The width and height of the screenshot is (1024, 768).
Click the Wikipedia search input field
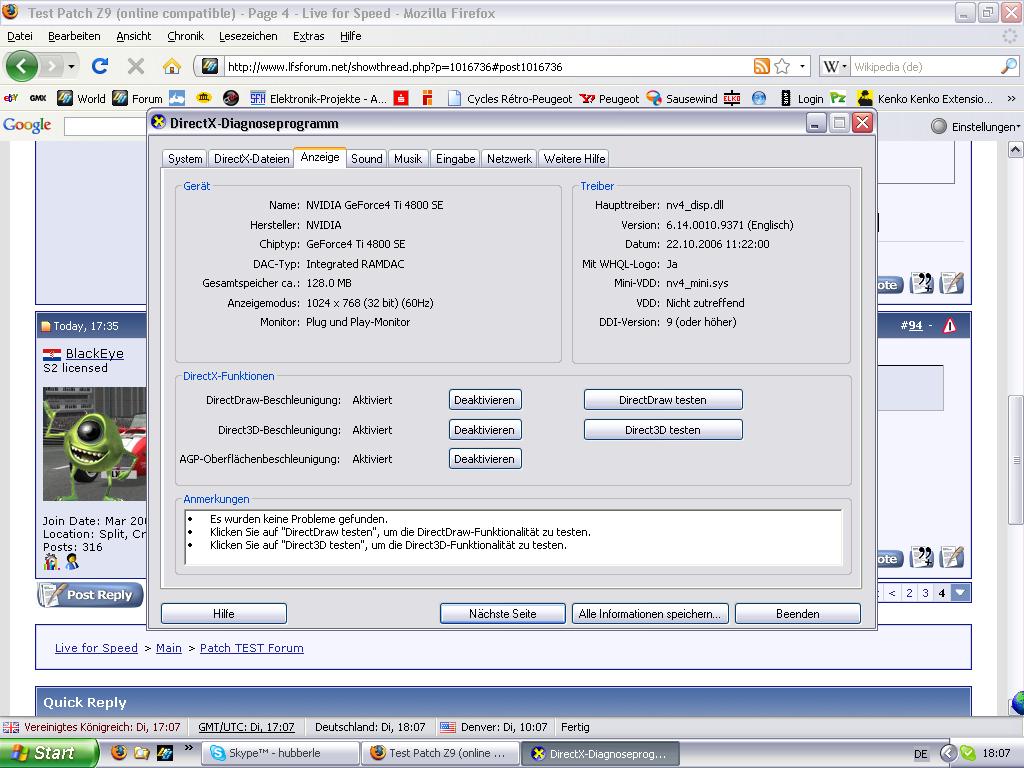pyautogui.click(x=924, y=66)
